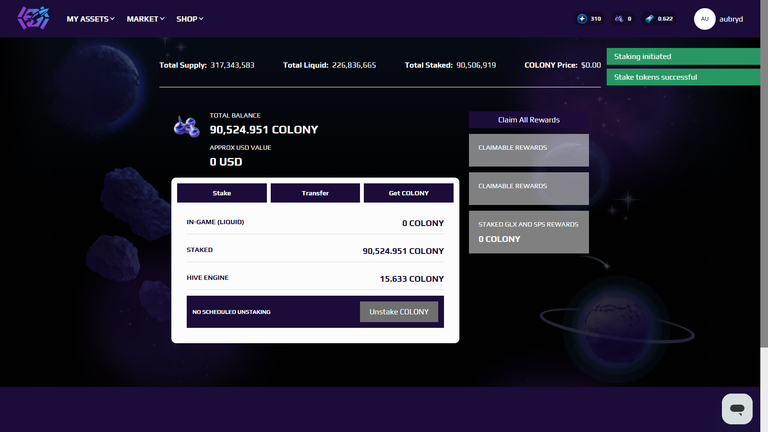Open the blue star token balance icon
The height and width of the screenshot is (432, 768).
[582, 19]
